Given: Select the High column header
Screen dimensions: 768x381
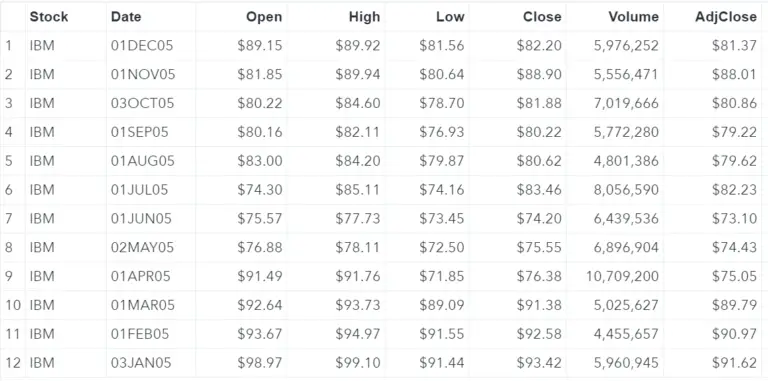Looking at the screenshot, I should [x=364, y=17].
